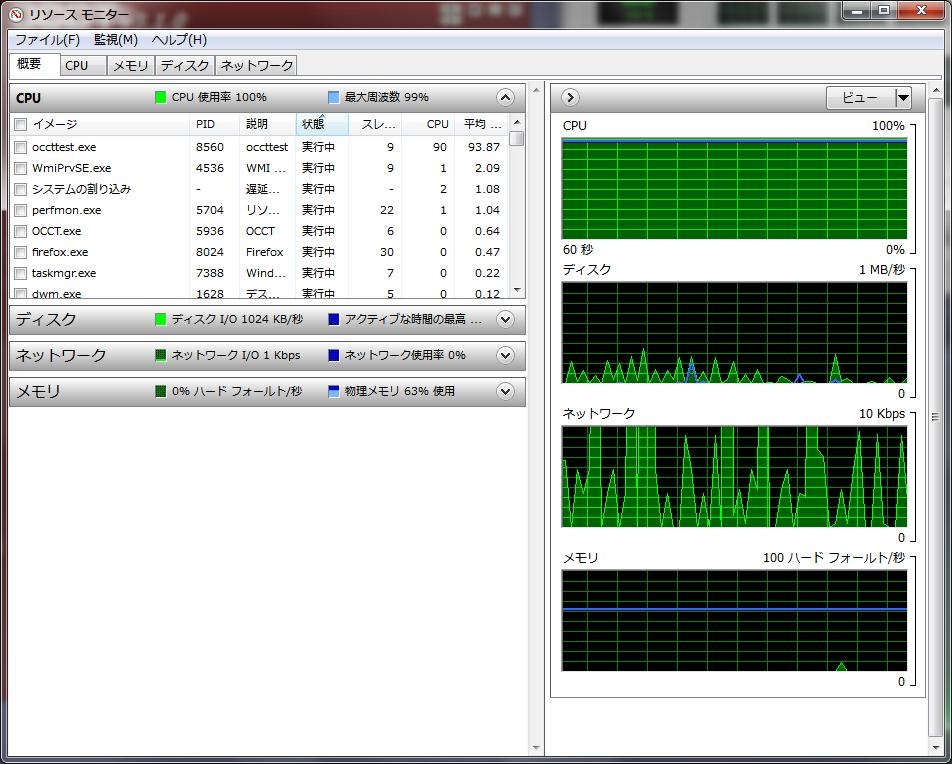Screen dimensions: 952x764
Task: Click the average CPU value 93.87
Action: [x=484, y=147]
